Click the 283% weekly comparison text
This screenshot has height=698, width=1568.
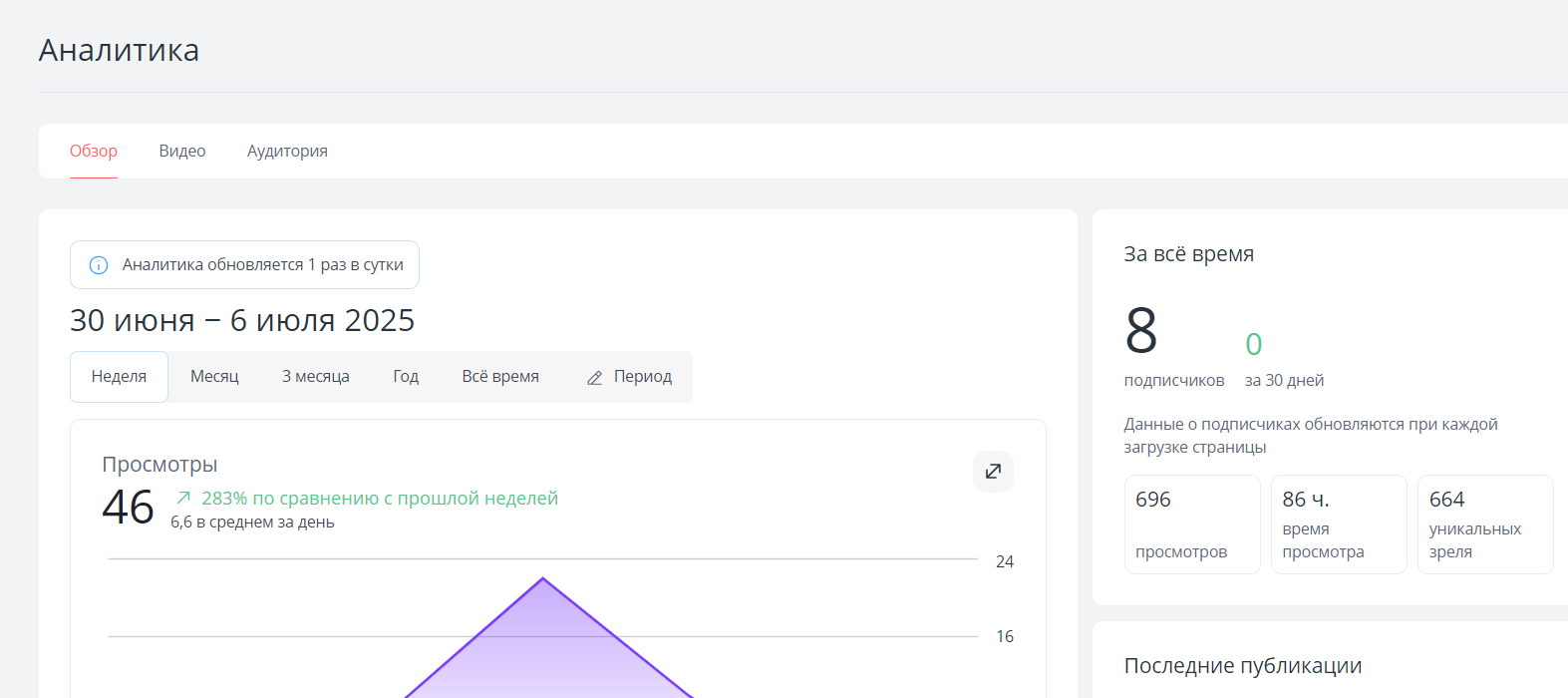pos(380,499)
